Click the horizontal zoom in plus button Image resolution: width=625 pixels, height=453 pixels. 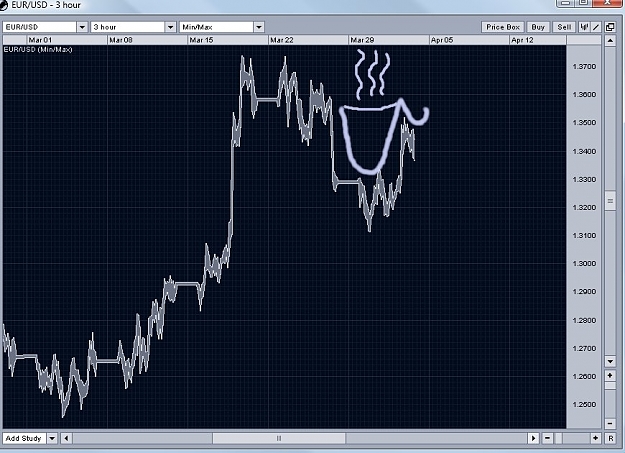click(x=596, y=438)
